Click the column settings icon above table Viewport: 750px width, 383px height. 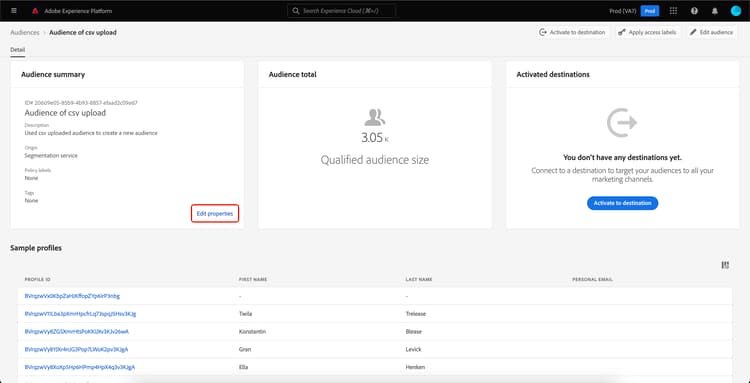pos(725,265)
